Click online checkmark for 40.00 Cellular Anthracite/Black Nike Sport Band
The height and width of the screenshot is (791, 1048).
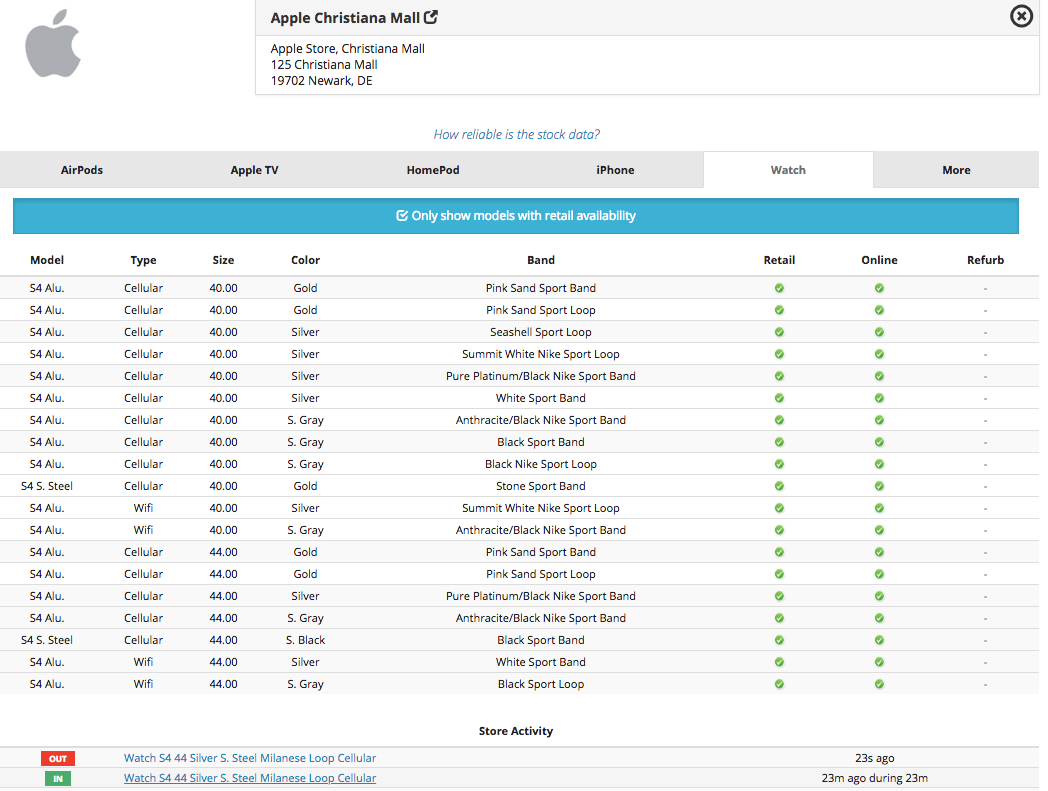pyautogui.click(x=880, y=420)
